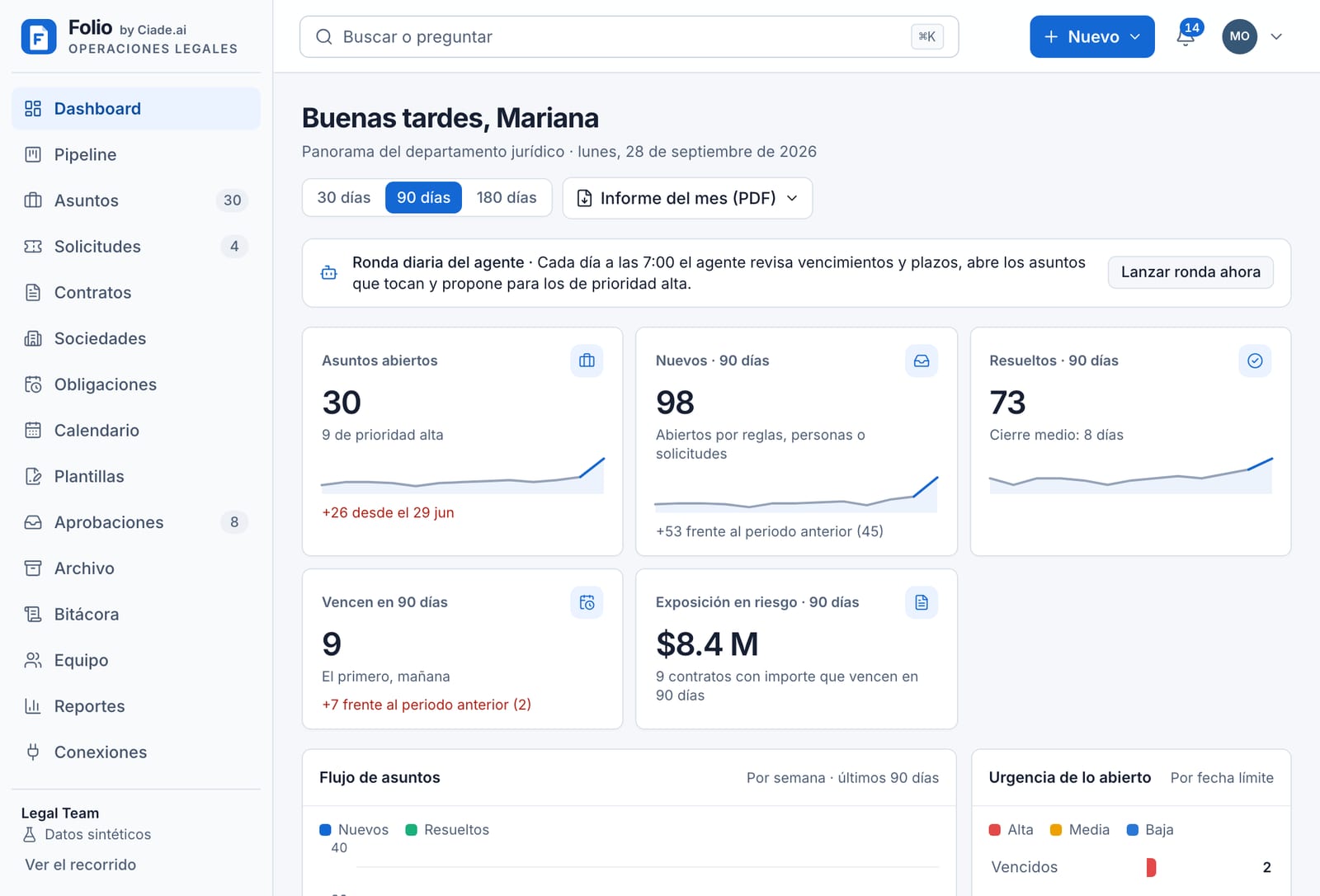Click the Archivo box icon
The image size is (1320, 896).
click(x=33, y=568)
